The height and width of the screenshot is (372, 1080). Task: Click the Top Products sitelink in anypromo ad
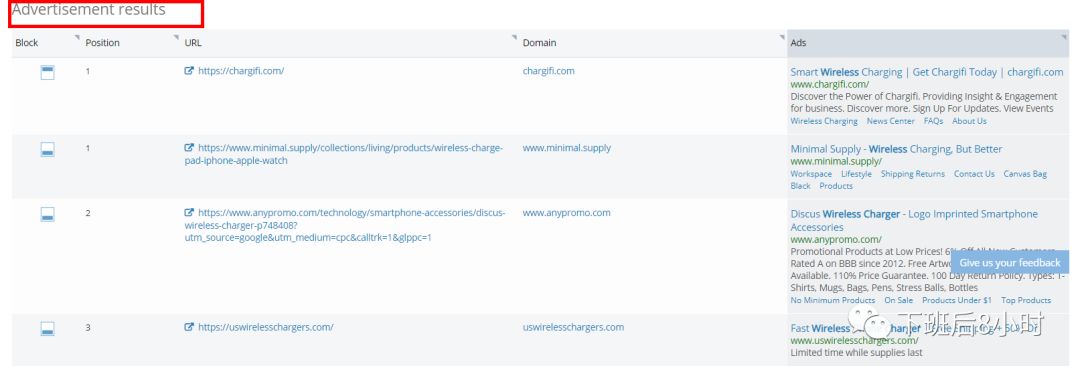coord(1026,300)
